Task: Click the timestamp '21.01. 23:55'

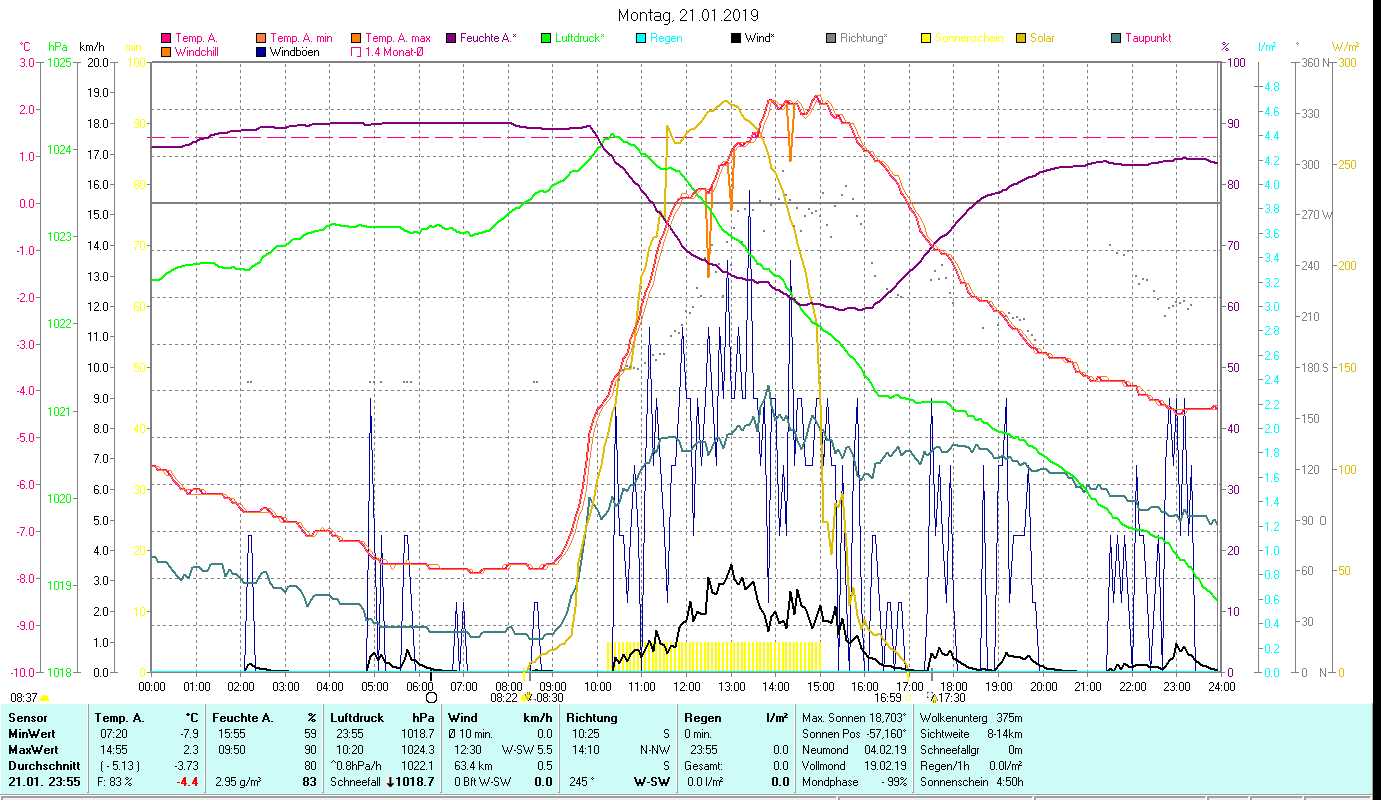Action: coord(43,782)
